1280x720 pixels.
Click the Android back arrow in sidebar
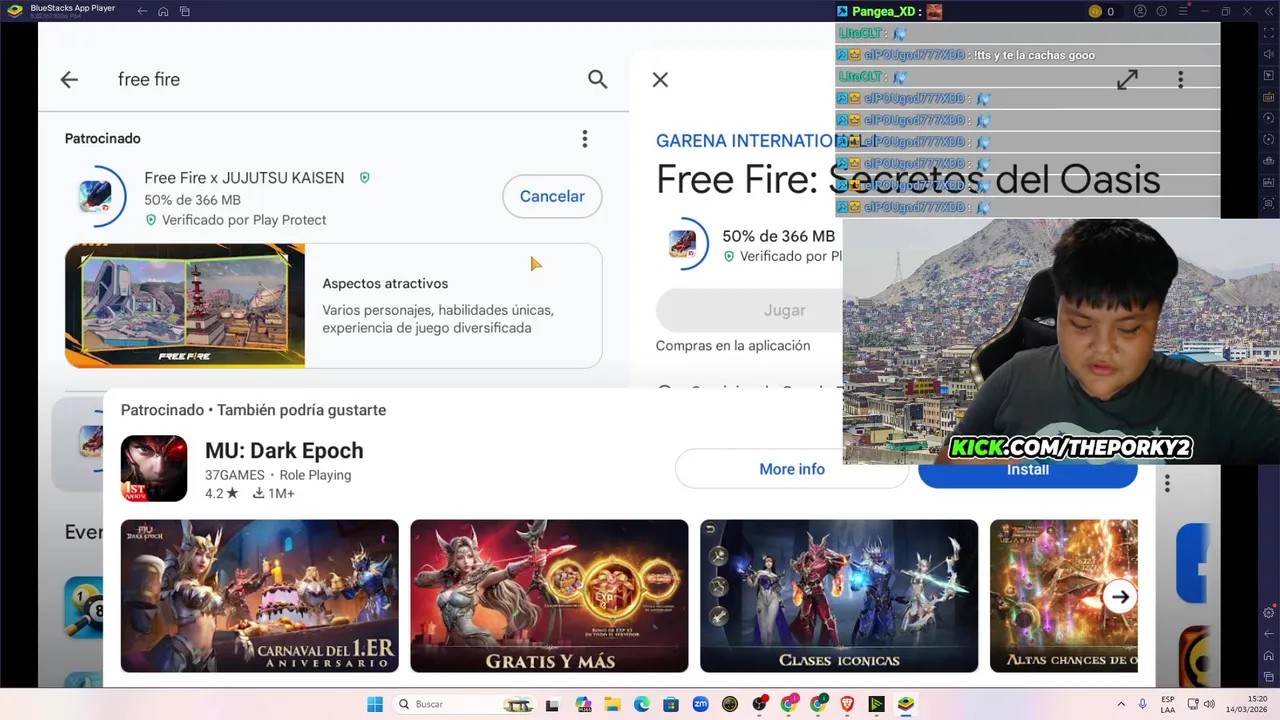1269,633
